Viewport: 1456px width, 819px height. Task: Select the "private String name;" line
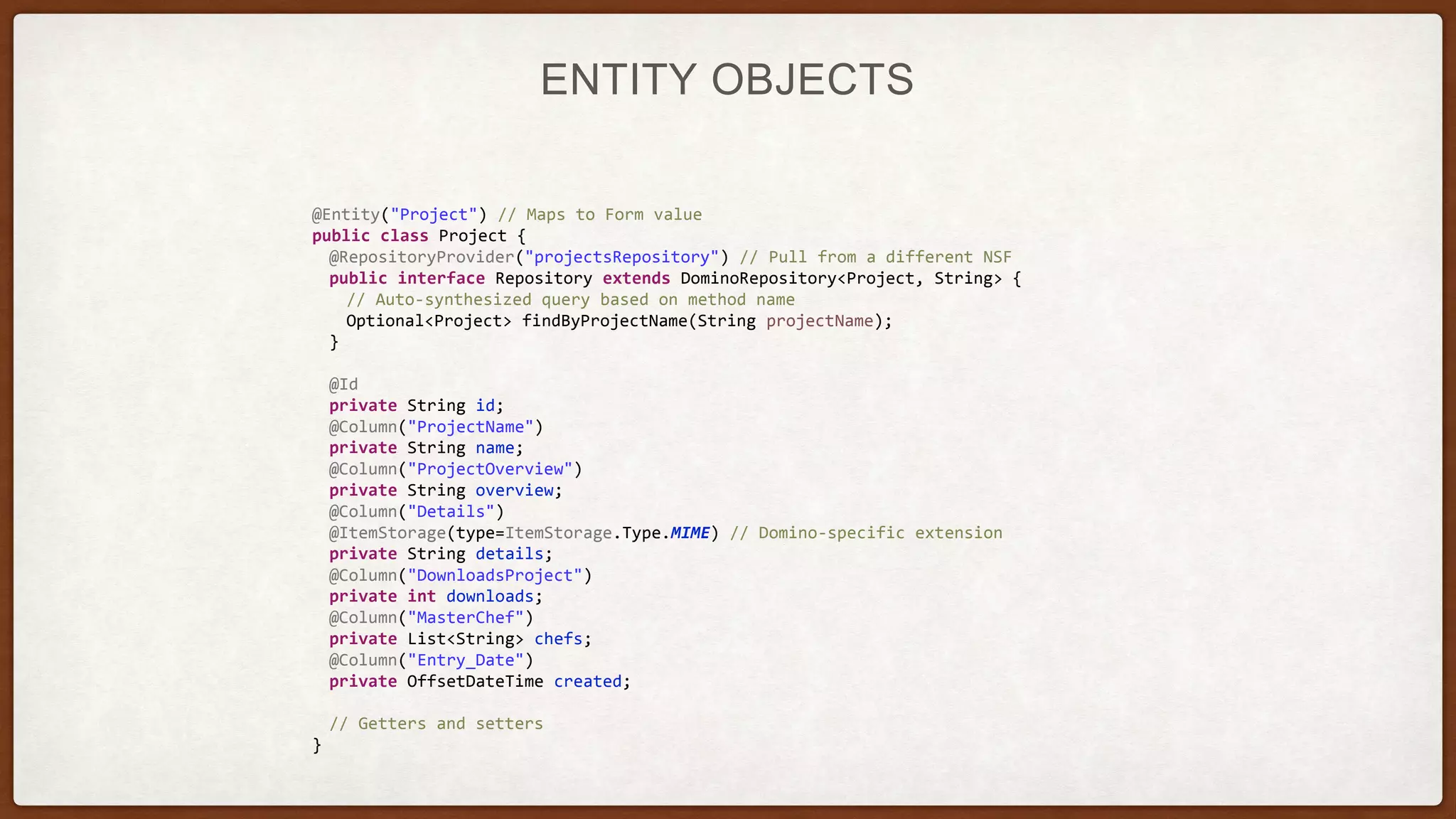click(426, 449)
